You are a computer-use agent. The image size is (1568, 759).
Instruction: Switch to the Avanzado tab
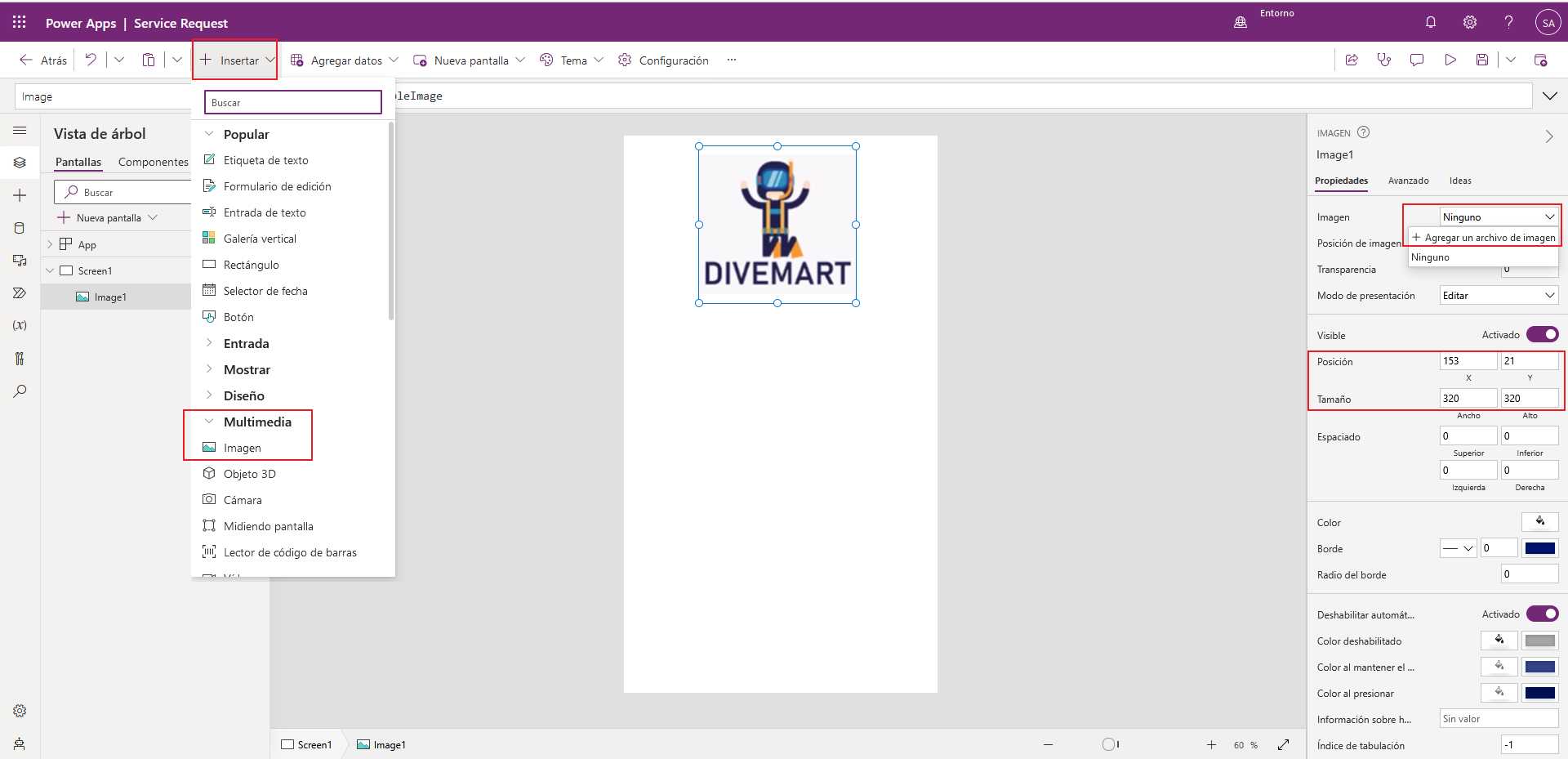1408,181
